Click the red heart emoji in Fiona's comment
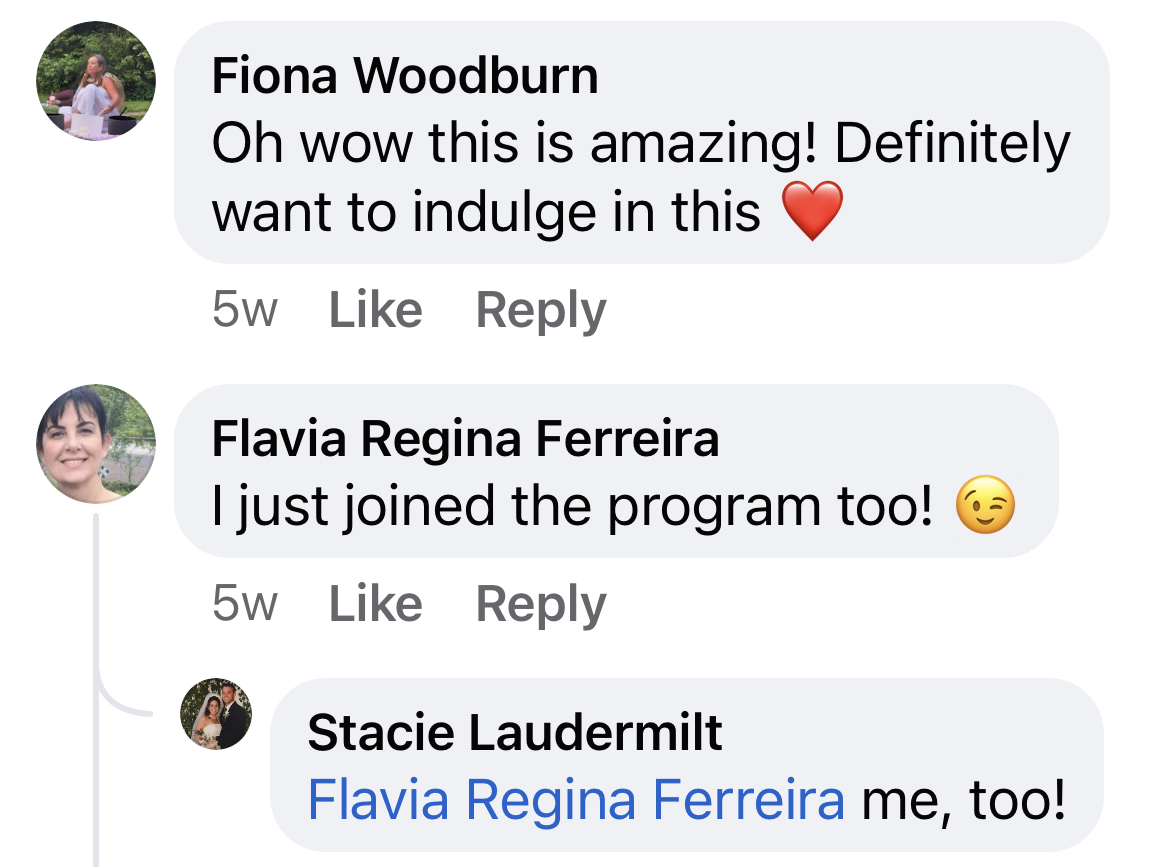 coord(812,212)
